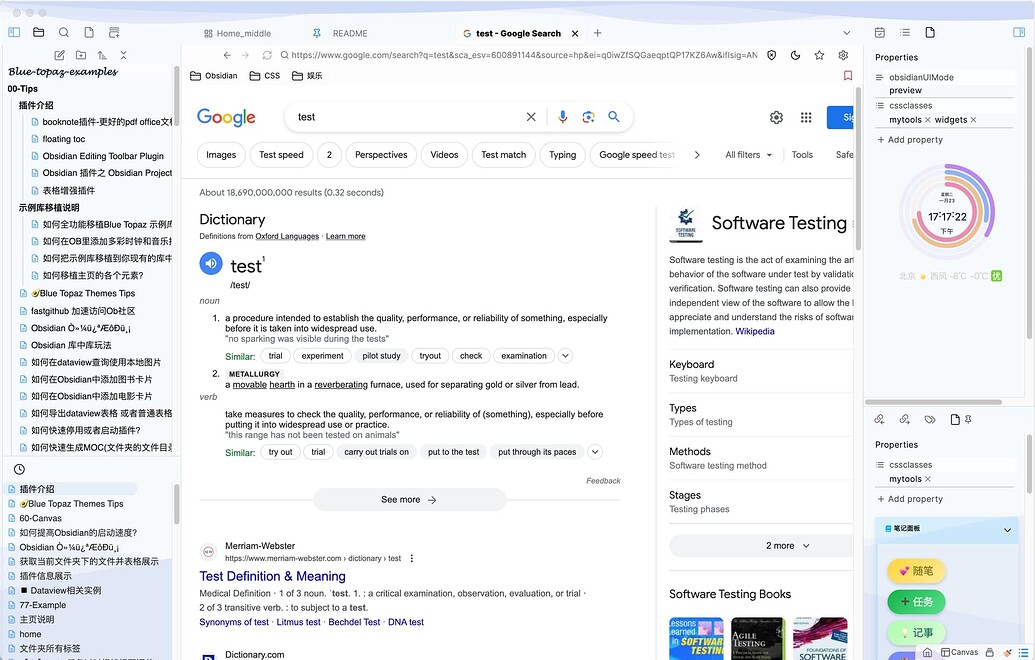Open the '2 more' dropdown in Software Testing card
This screenshot has height=660, width=1035.
(781, 545)
